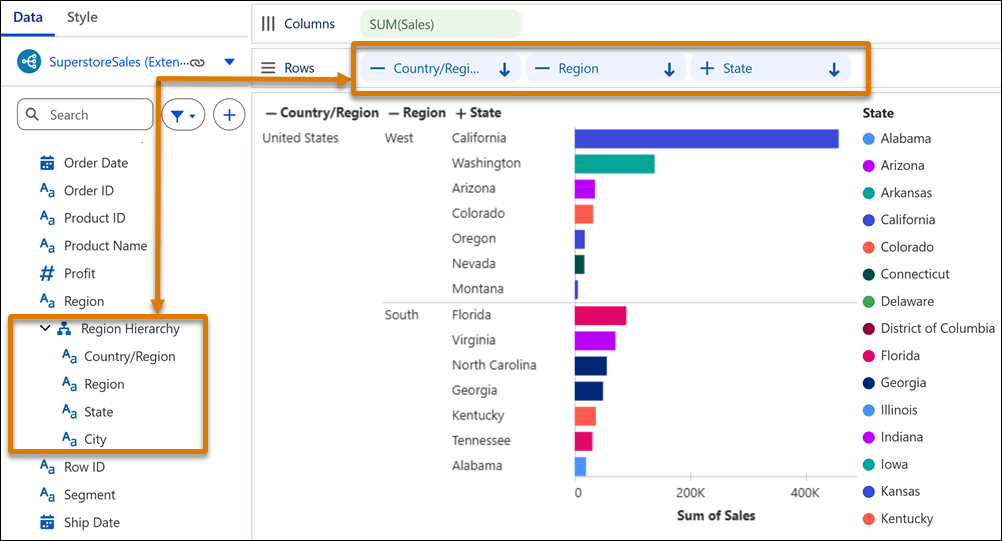Click District of Columbia legend entry
Image resolution: width=1002 pixels, height=541 pixels.
tap(929, 328)
